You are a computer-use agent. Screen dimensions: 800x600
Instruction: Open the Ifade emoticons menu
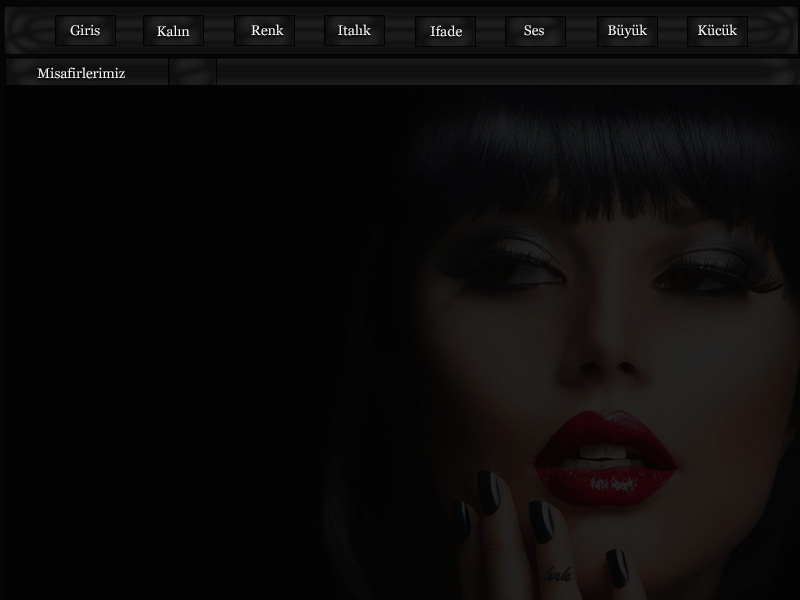446,32
